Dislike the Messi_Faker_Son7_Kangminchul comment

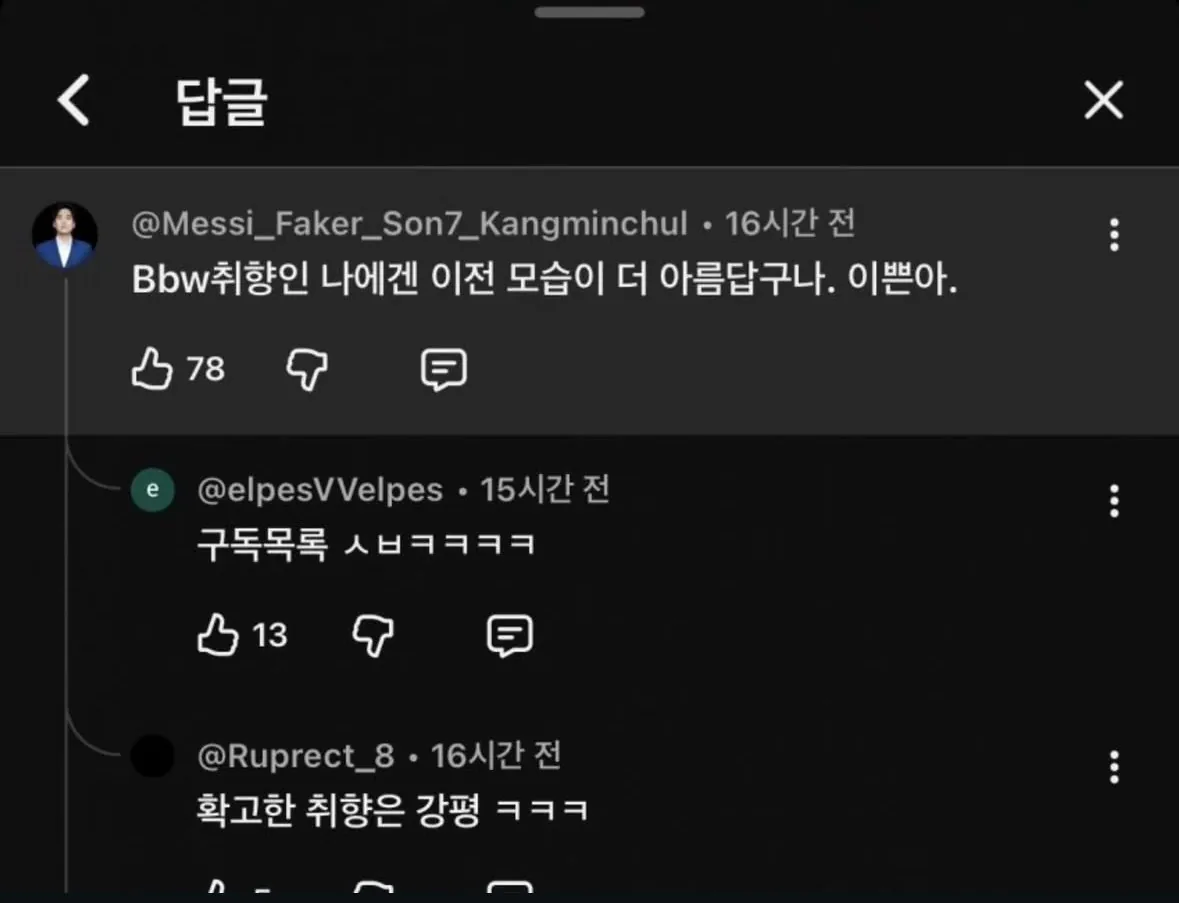pos(307,369)
